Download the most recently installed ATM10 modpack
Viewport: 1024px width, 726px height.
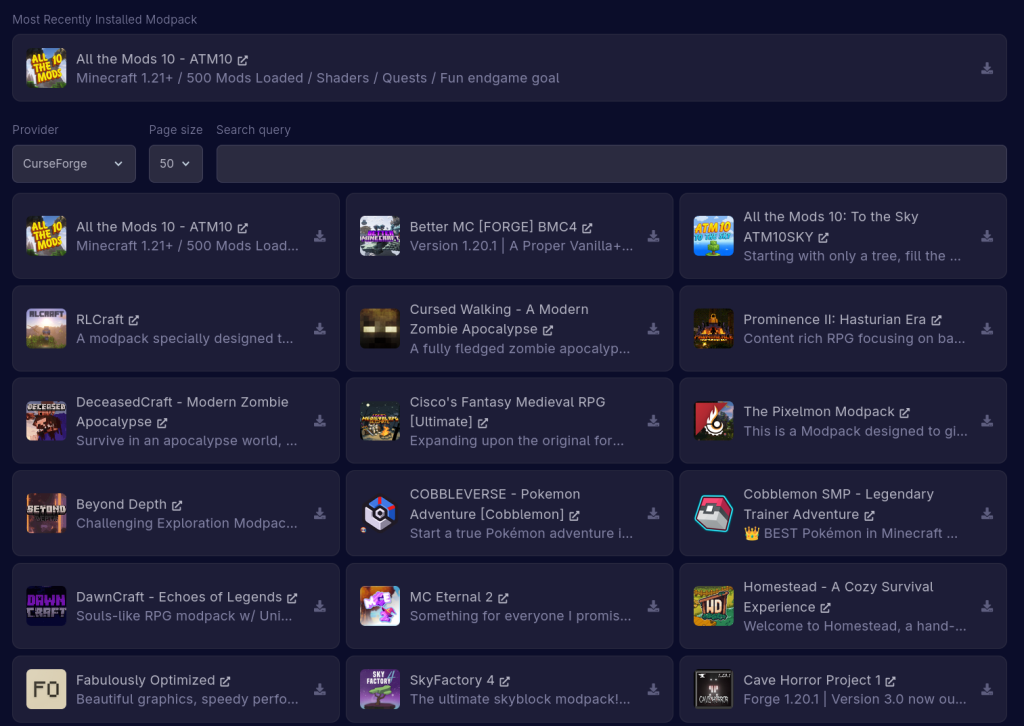point(986,69)
